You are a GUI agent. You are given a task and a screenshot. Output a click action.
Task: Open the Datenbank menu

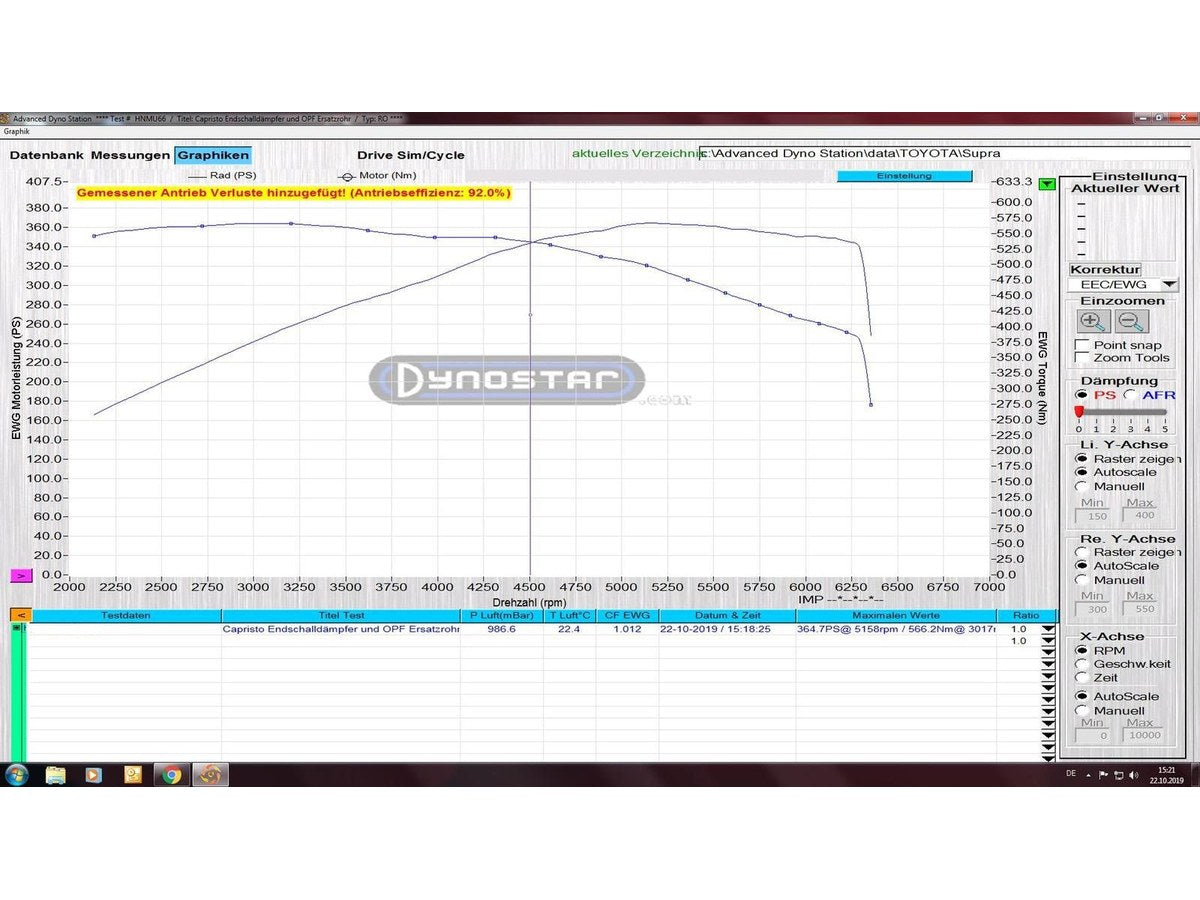46,155
